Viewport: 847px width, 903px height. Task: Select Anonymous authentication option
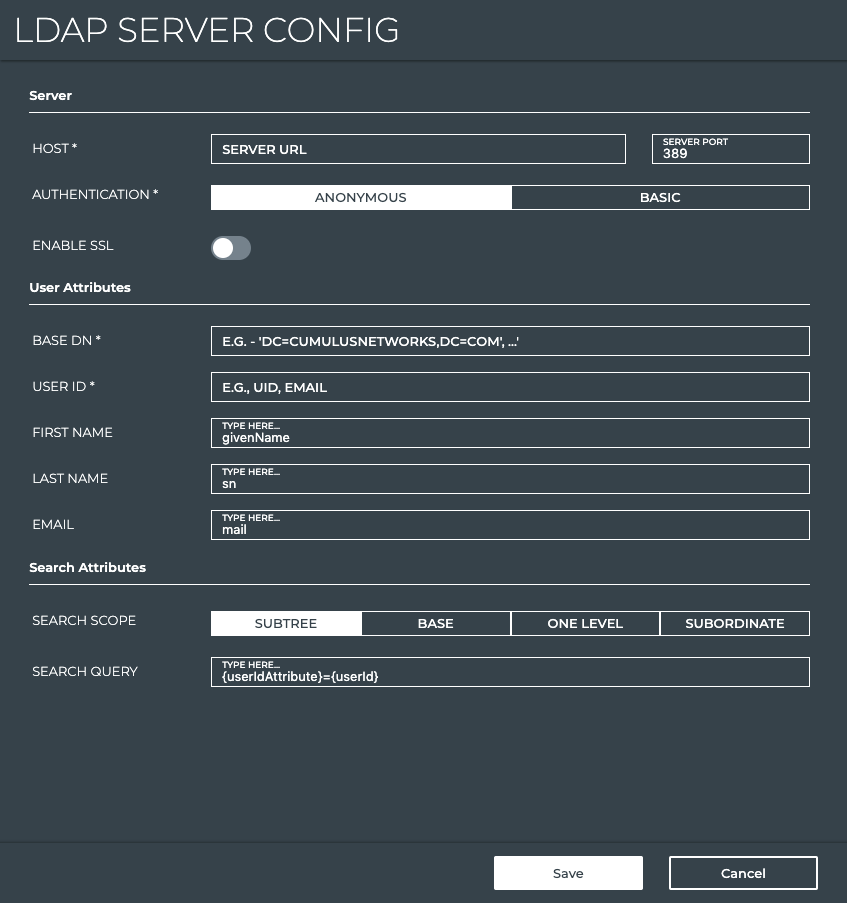[361, 198]
